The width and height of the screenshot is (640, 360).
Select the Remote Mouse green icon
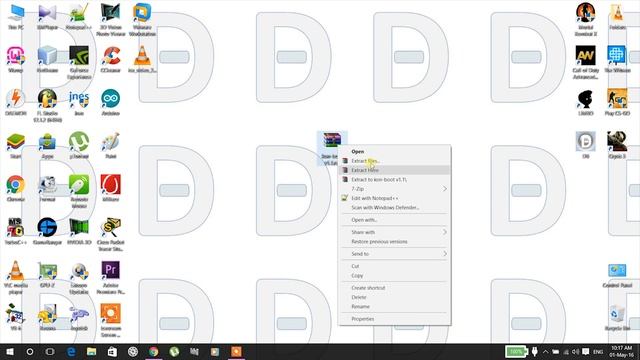(x=79, y=192)
